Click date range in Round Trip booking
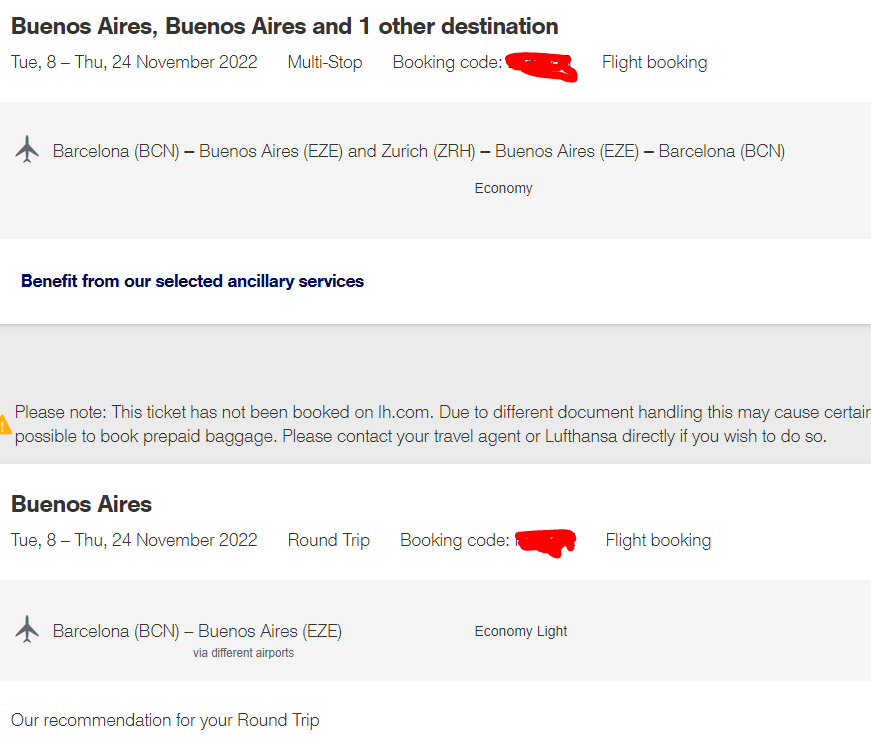The width and height of the screenshot is (871, 743). [x=134, y=540]
